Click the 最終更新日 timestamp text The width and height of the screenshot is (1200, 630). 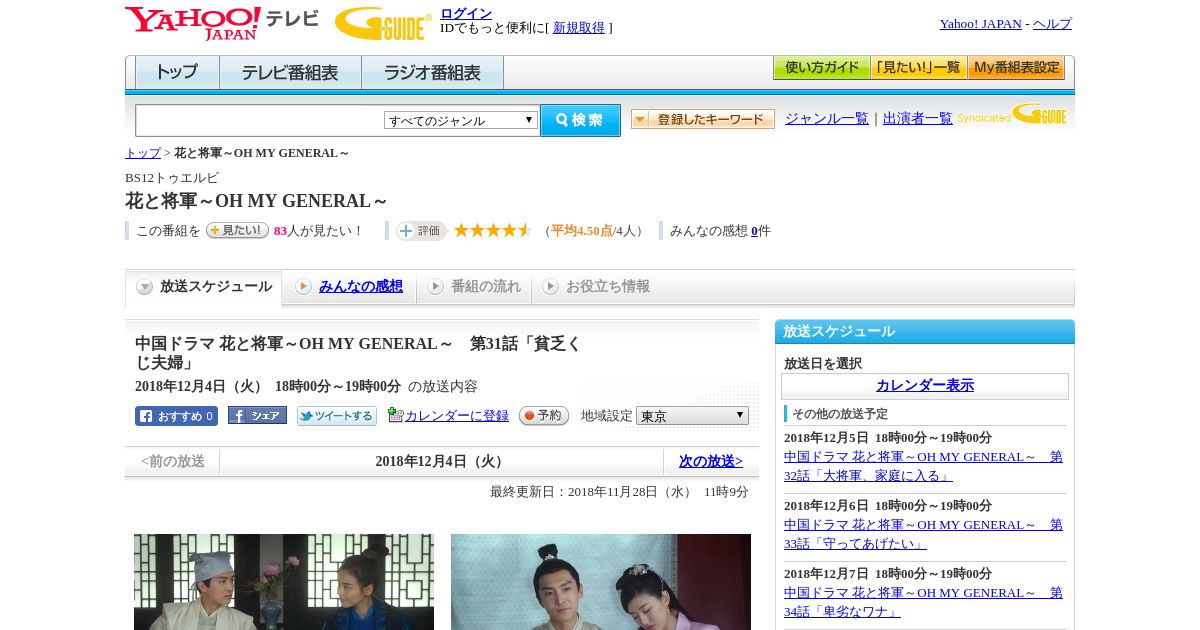pos(619,492)
